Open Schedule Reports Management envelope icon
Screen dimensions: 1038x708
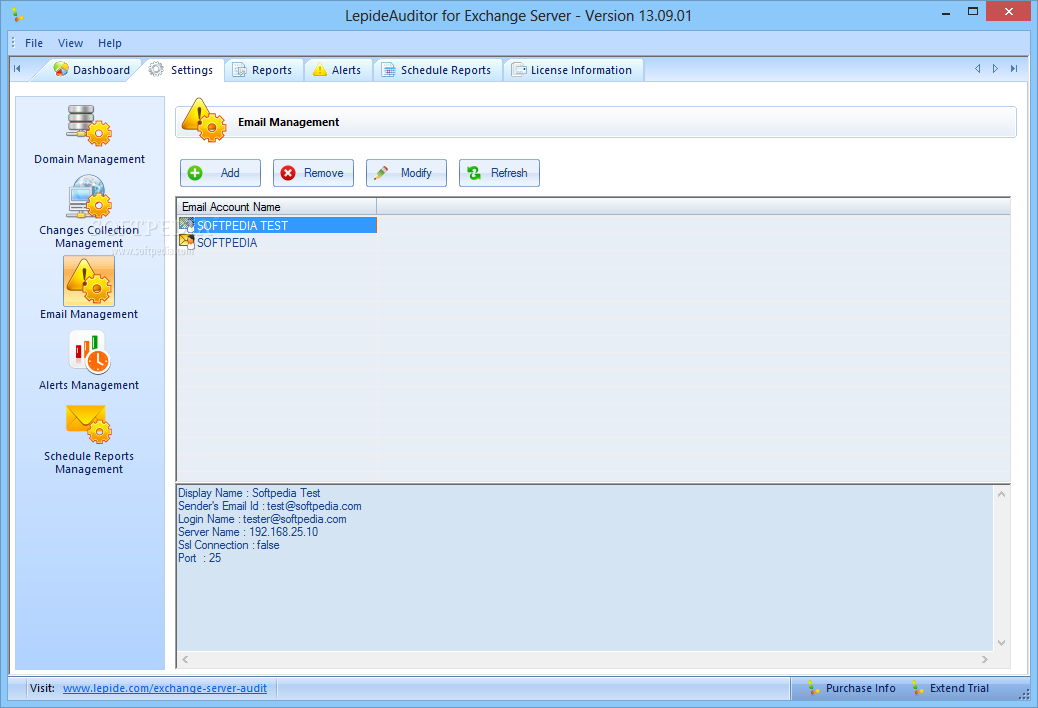(89, 423)
